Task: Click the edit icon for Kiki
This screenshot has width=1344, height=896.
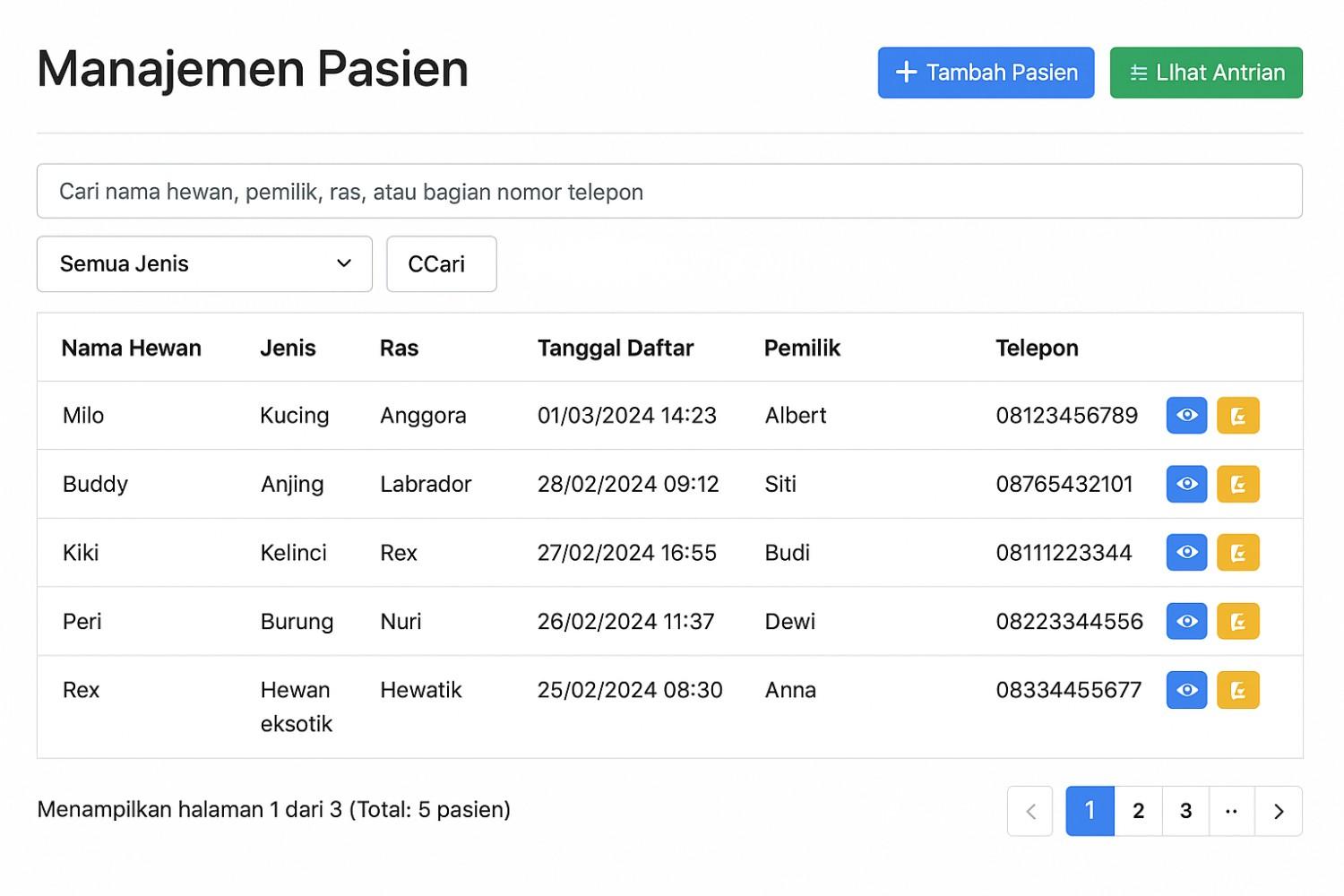Action: tap(1238, 552)
